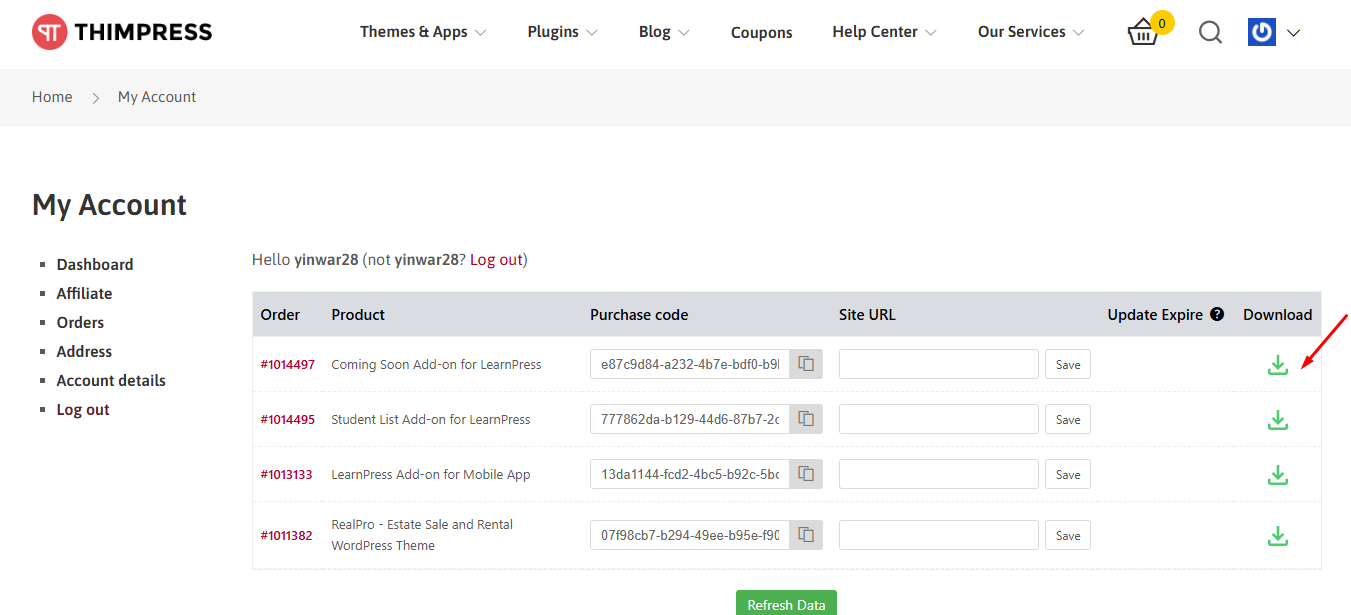Click purchase code field for order #1013133

(690, 474)
